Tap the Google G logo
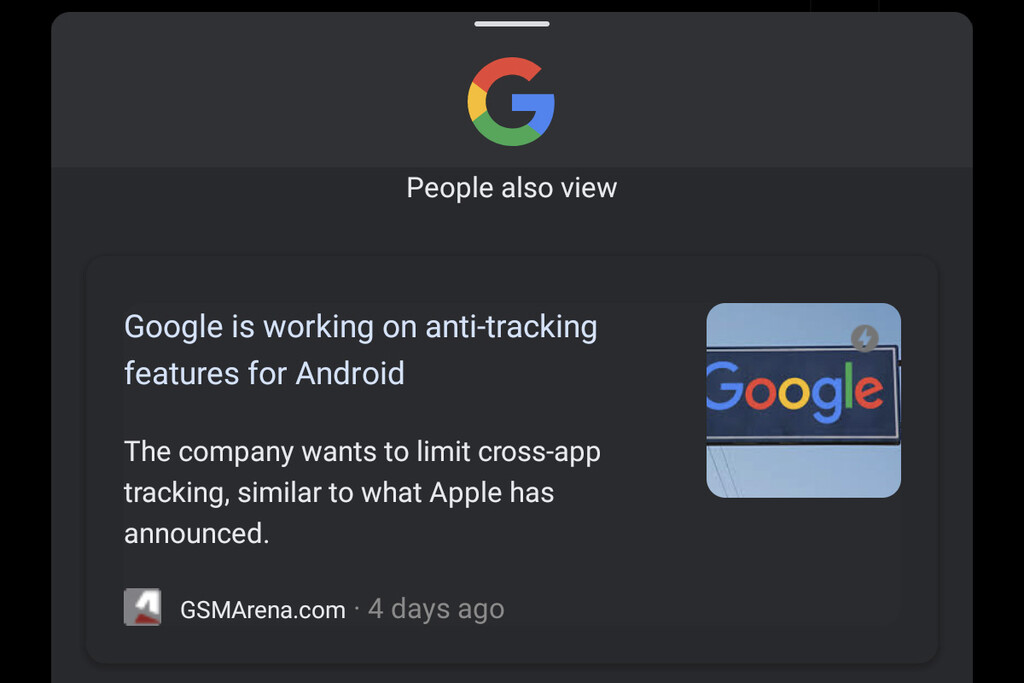This screenshot has width=1024, height=683. (511, 100)
